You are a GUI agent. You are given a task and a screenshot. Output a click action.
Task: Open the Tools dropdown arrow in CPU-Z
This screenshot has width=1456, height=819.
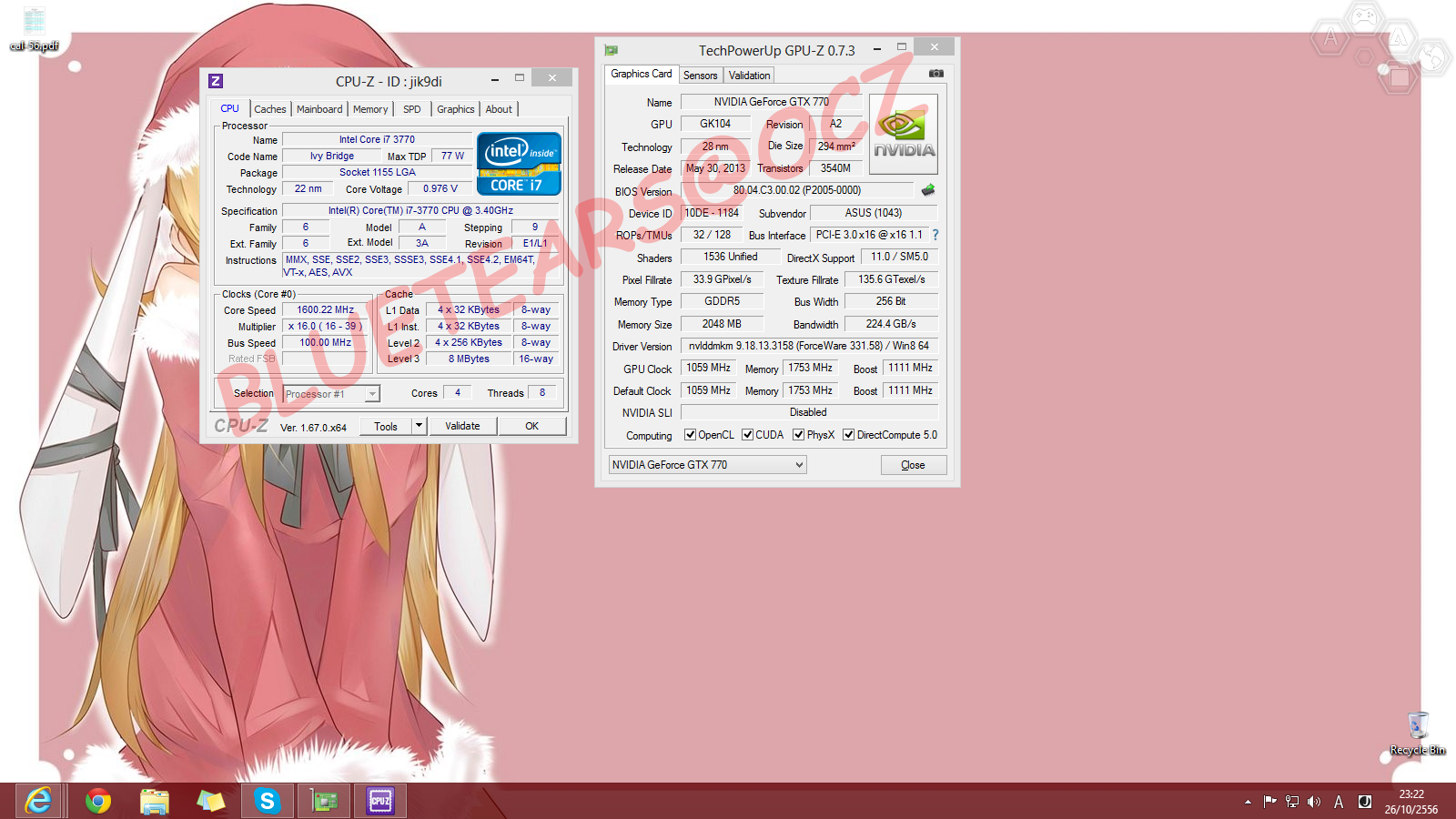[x=419, y=426]
